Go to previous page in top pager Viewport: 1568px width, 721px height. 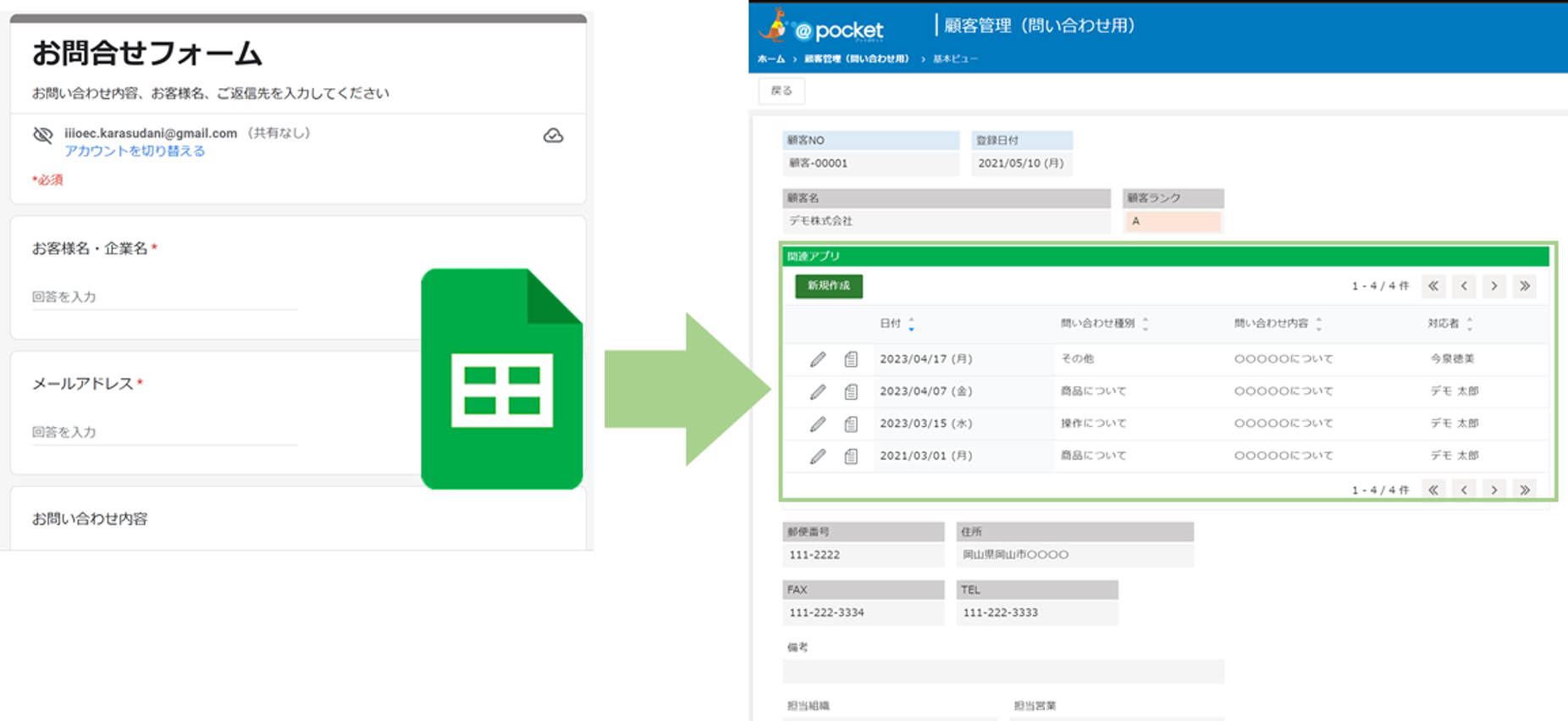(1464, 286)
